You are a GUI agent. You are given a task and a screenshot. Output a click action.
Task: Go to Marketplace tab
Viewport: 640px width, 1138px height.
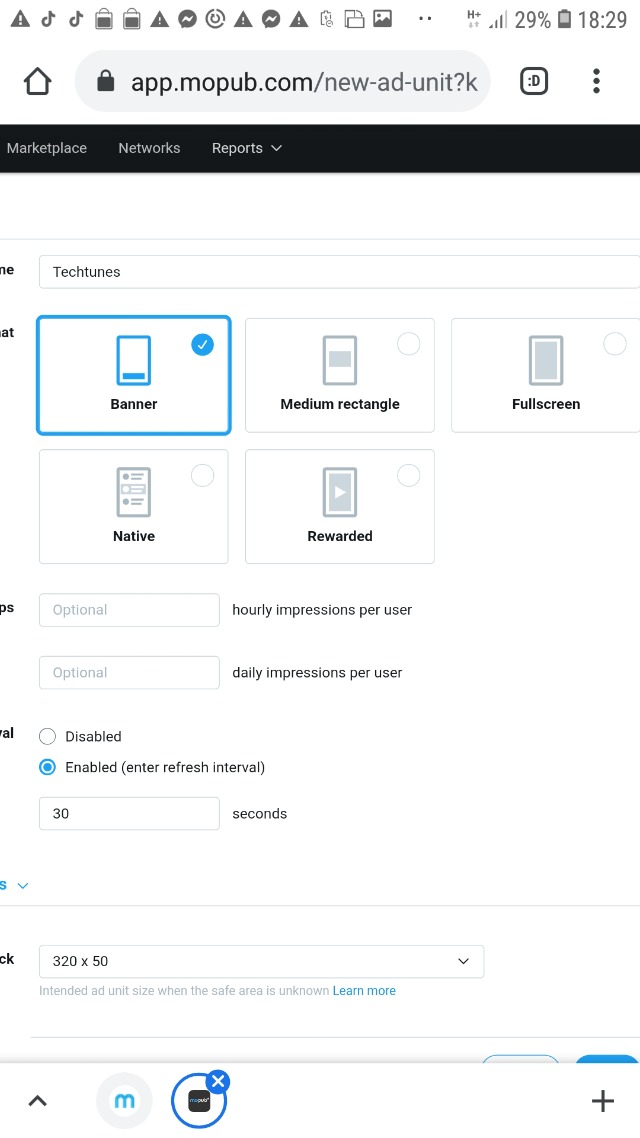coord(46,148)
